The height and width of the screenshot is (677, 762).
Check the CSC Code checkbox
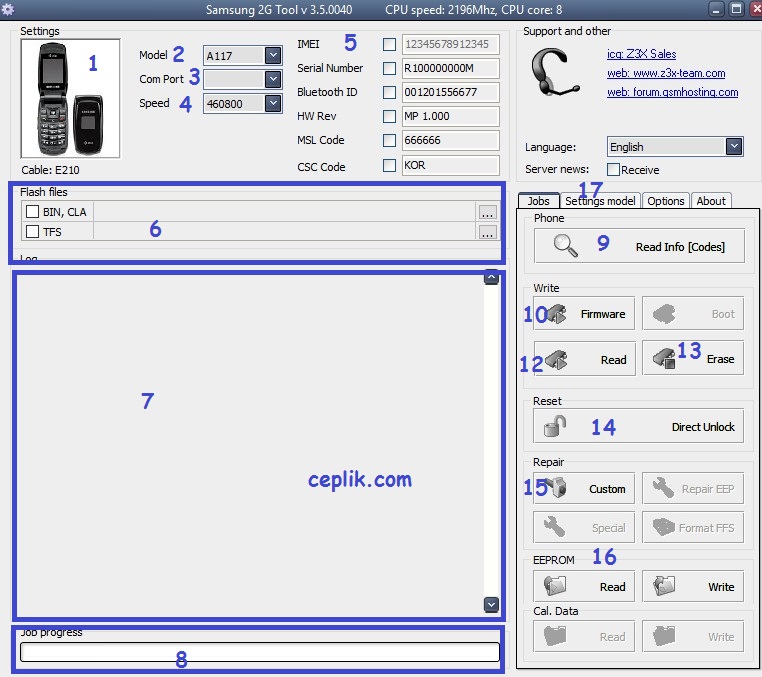pos(389,165)
